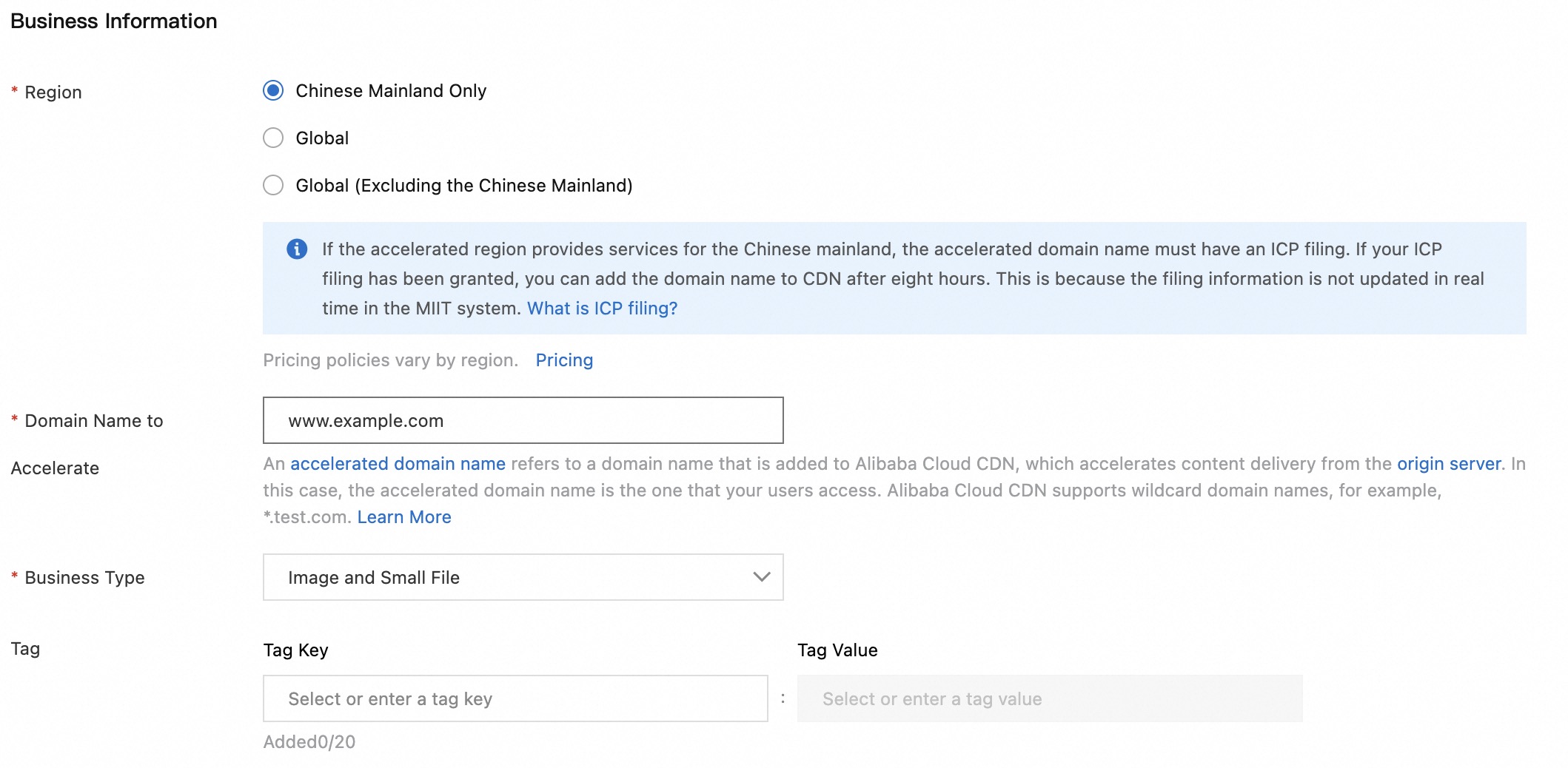This screenshot has height=768, width=1568.
Task: Select the Chinese Mainland Only region
Action: tap(273, 91)
